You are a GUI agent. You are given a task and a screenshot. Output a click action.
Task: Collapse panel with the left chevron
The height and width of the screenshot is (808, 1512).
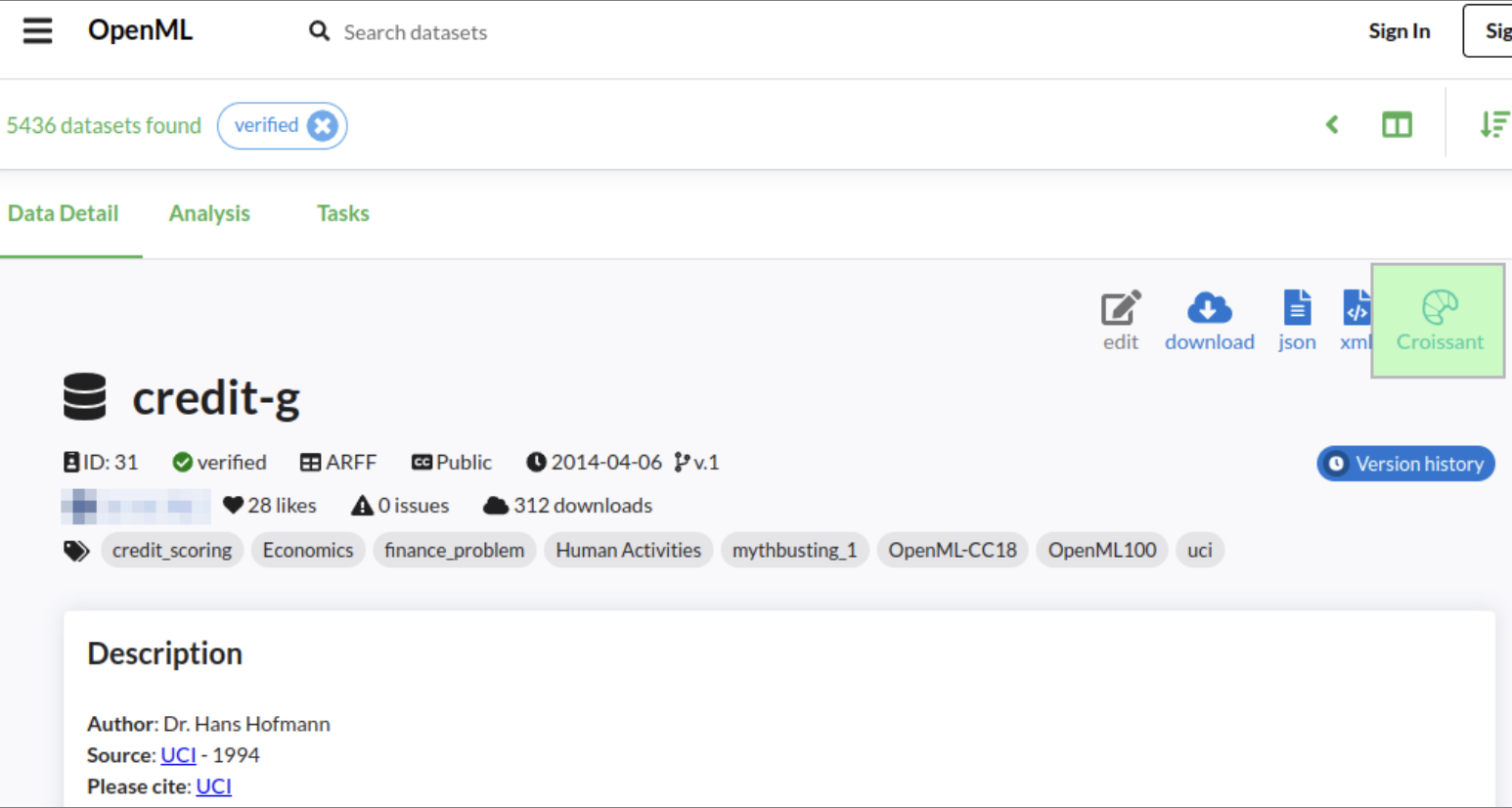pyautogui.click(x=1332, y=125)
